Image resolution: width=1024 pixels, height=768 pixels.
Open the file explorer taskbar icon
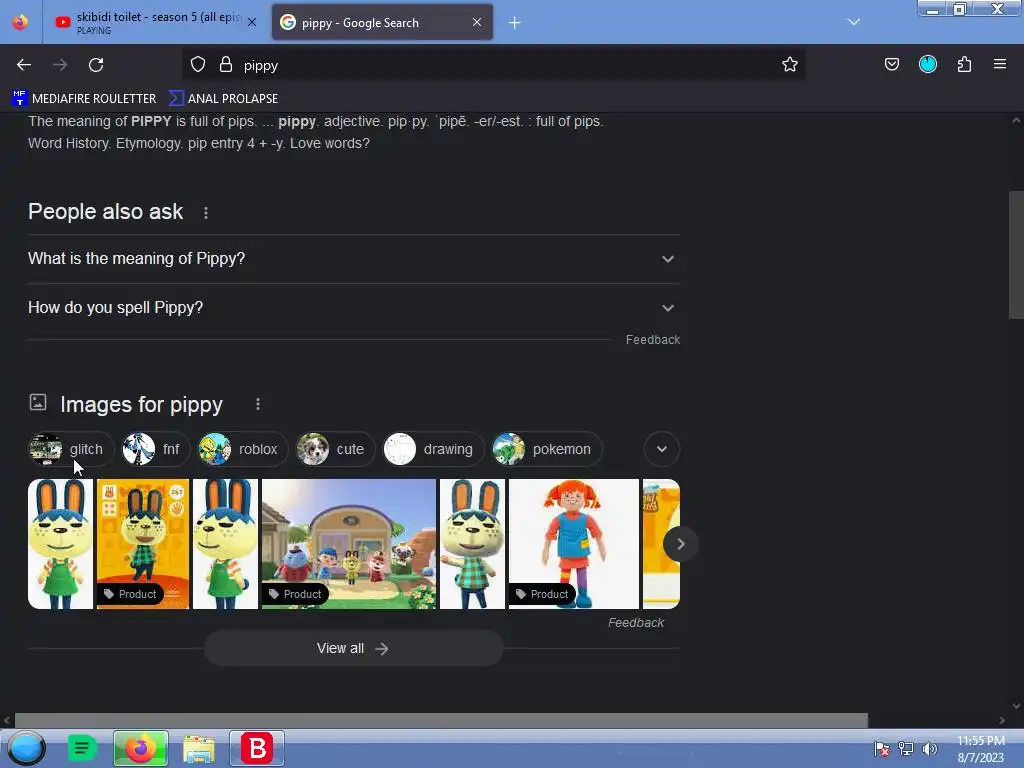point(199,748)
